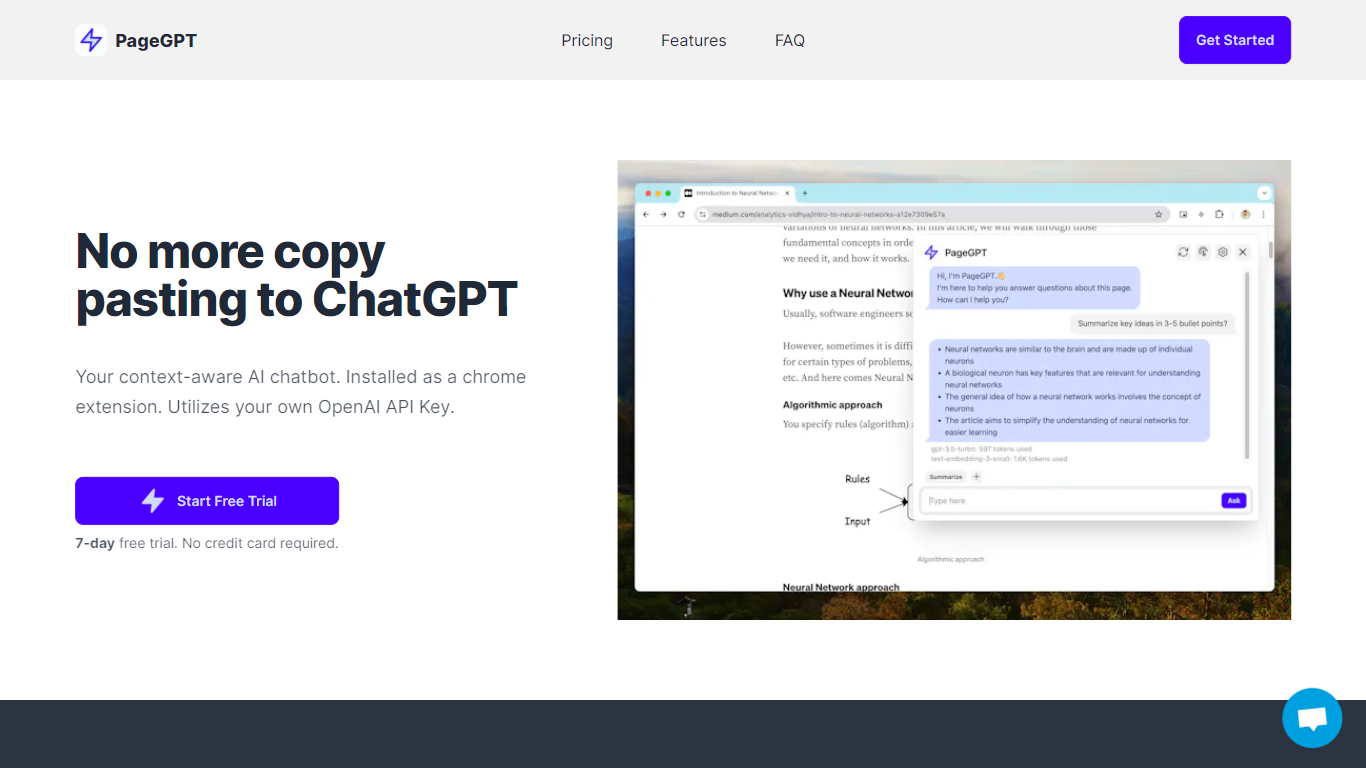Select the Introduction to Neural Networks browser tab
1366x768 pixels.
click(x=738, y=193)
